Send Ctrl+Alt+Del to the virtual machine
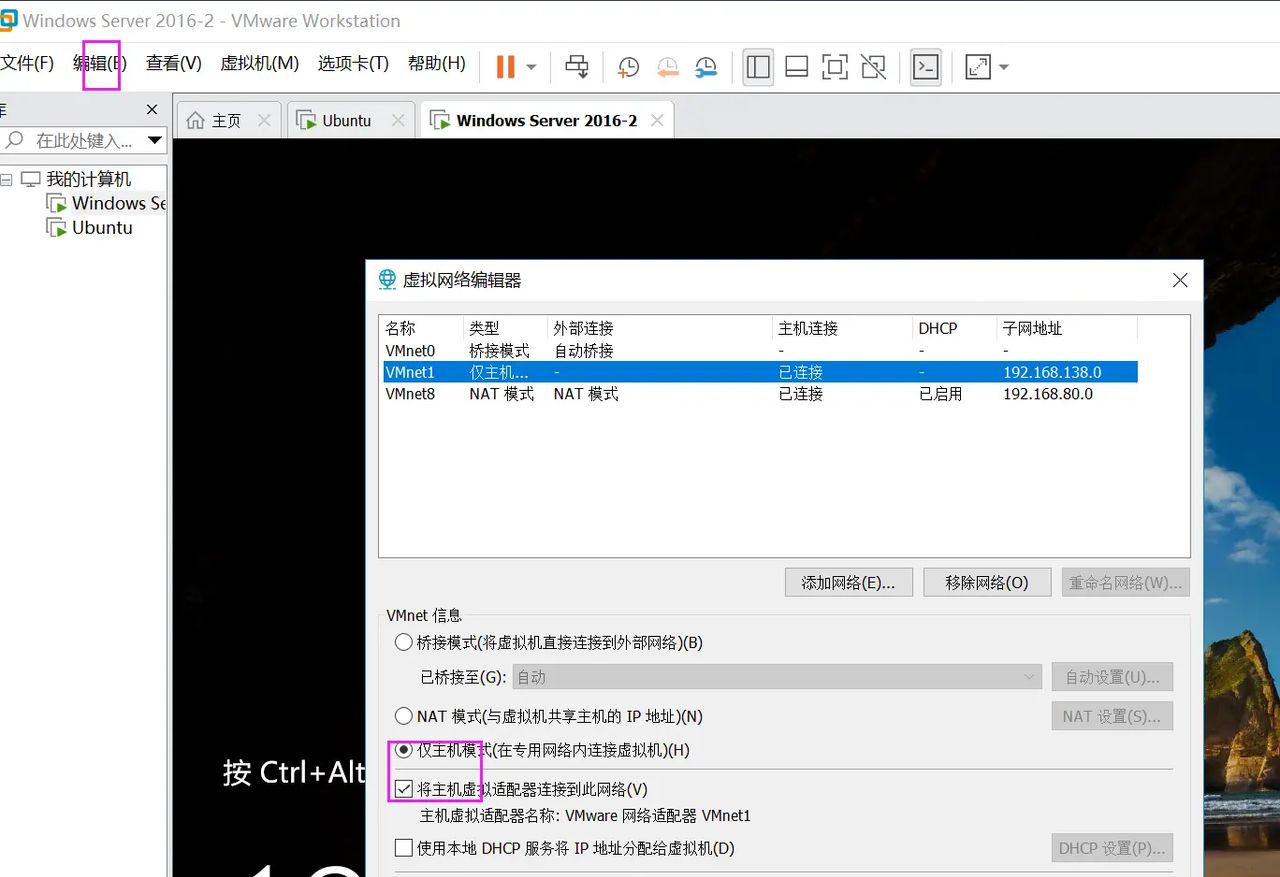 [x=577, y=67]
